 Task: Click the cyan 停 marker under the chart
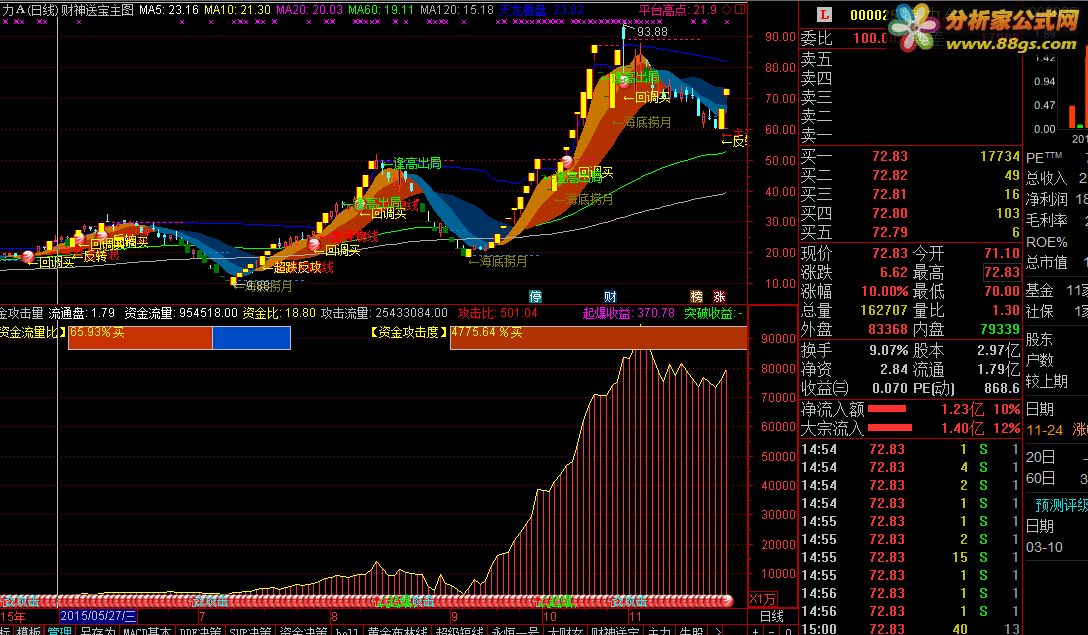click(535, 296)
